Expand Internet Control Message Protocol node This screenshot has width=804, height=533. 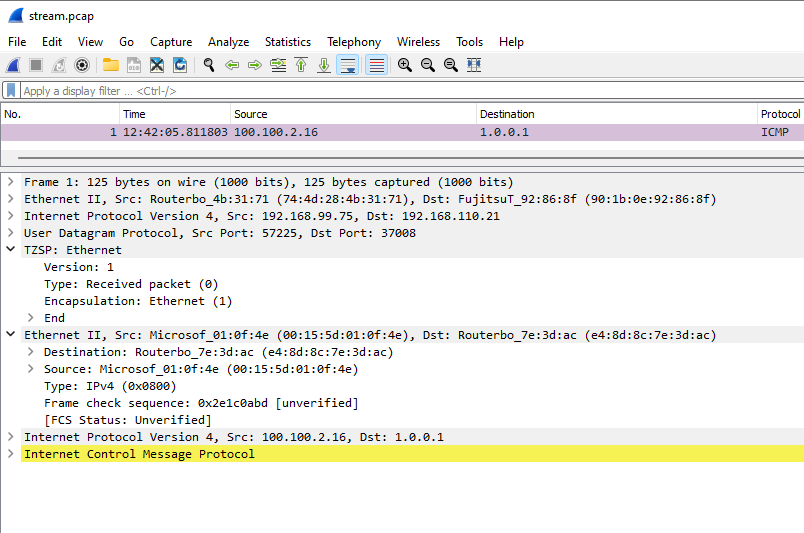[10, 453]
